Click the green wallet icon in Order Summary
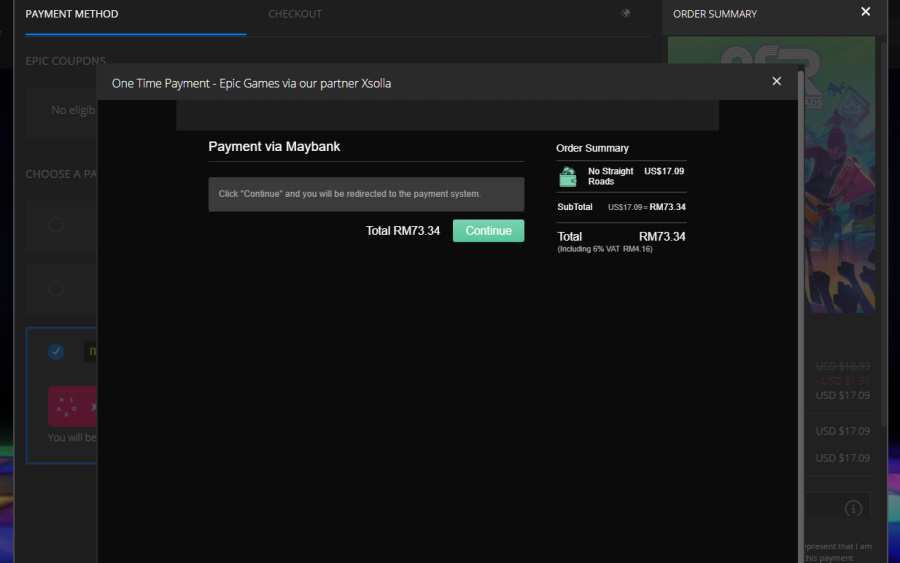This screenshot has width=900, height=563. pyautogui.click(x=568, y=177)
